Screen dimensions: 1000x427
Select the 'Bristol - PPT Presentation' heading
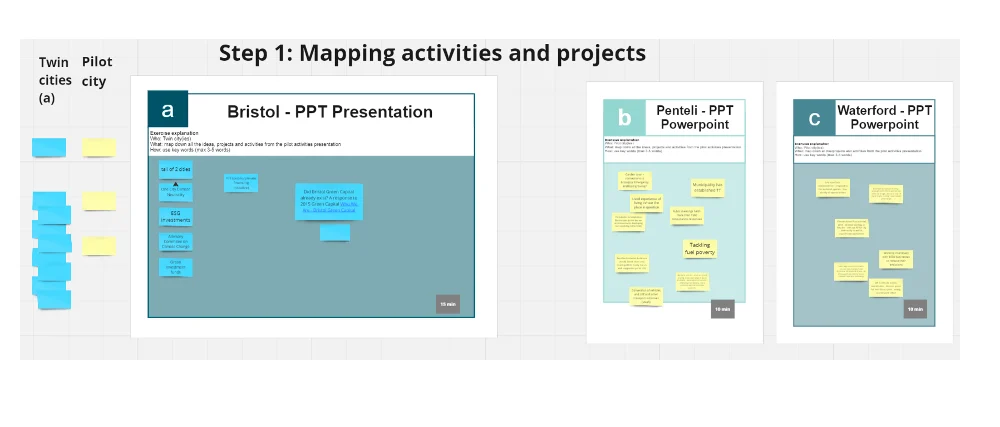coord(330,112)
